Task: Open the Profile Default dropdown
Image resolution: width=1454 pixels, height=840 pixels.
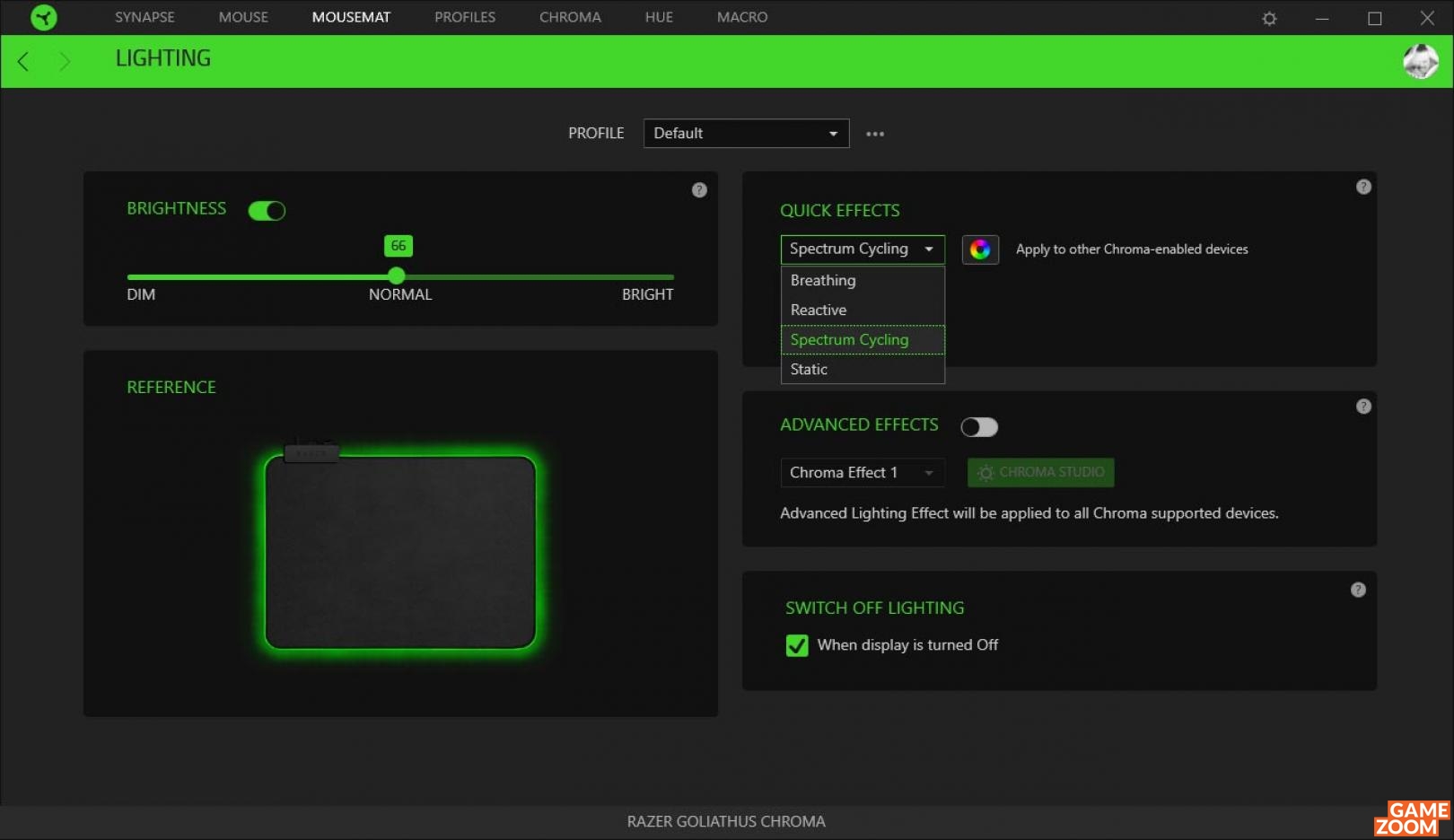Action: [747, 134]
